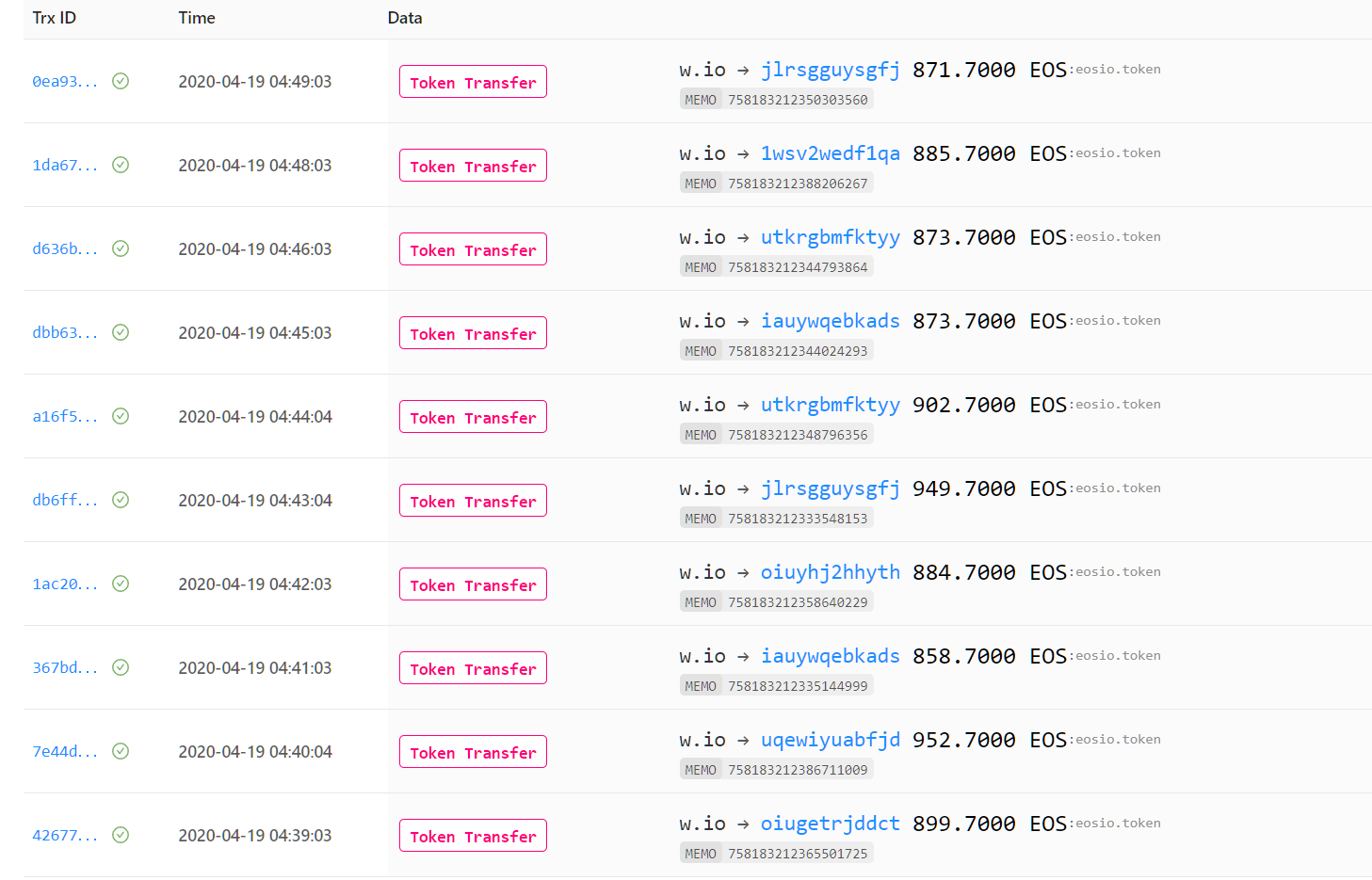Select memo 758183212365501725
The image size is (1372, 880).
[798, 854]
